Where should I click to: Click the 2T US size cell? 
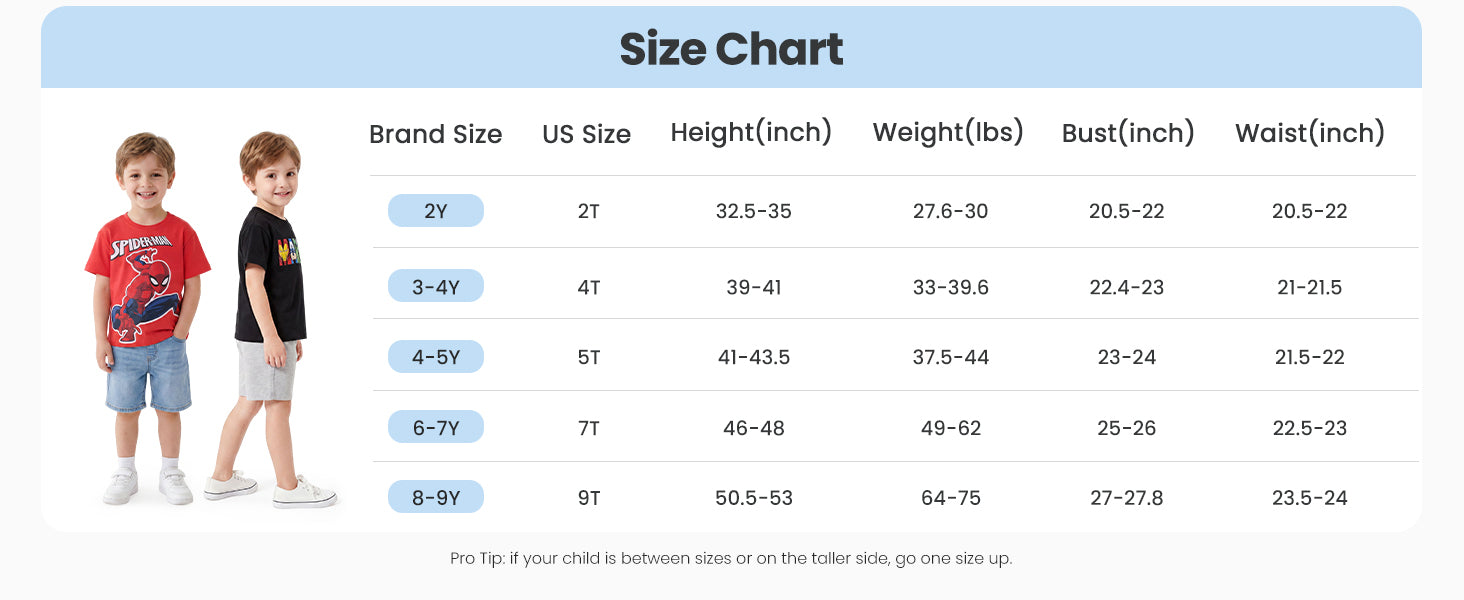click(589, 211)
